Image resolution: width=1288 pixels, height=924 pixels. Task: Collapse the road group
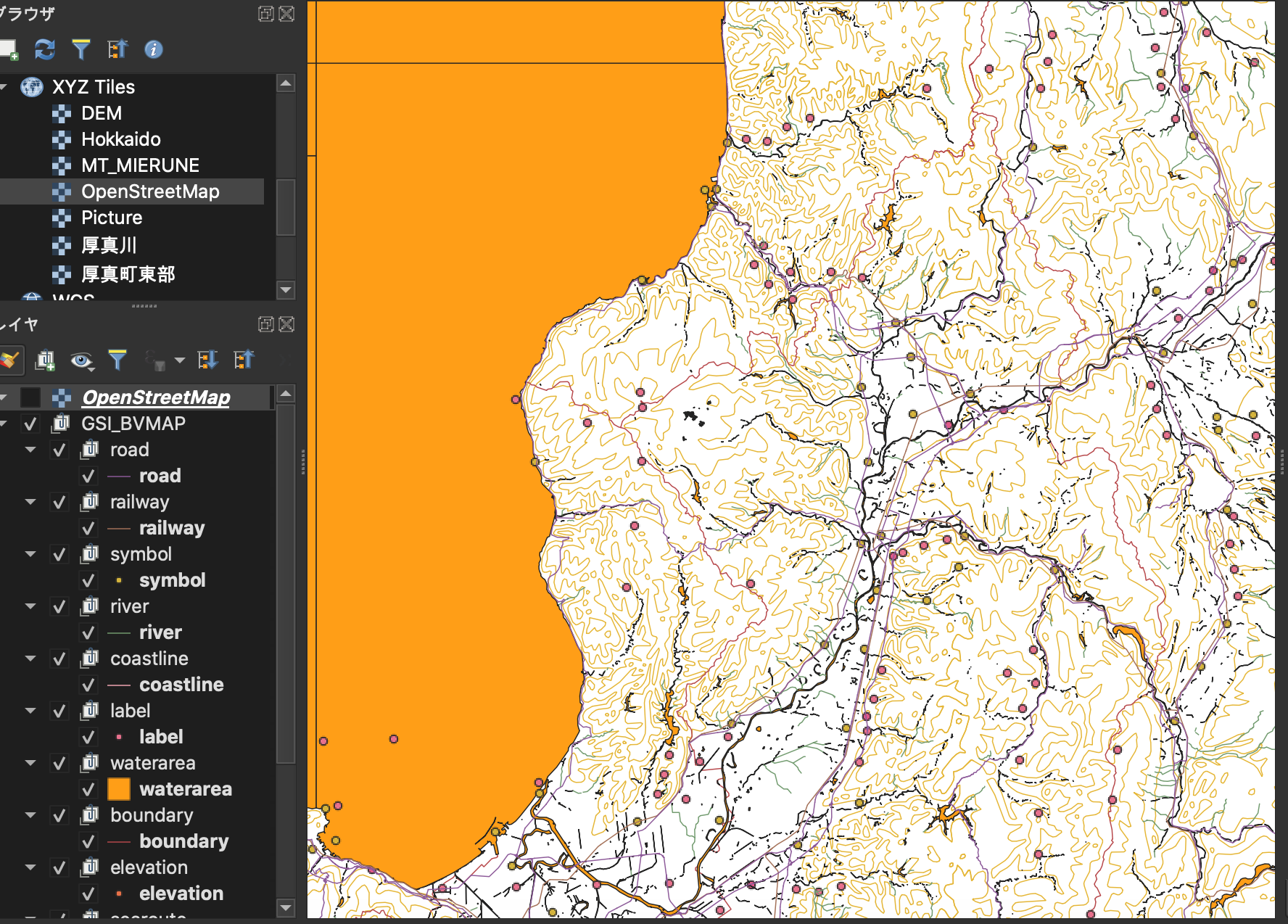30,450
